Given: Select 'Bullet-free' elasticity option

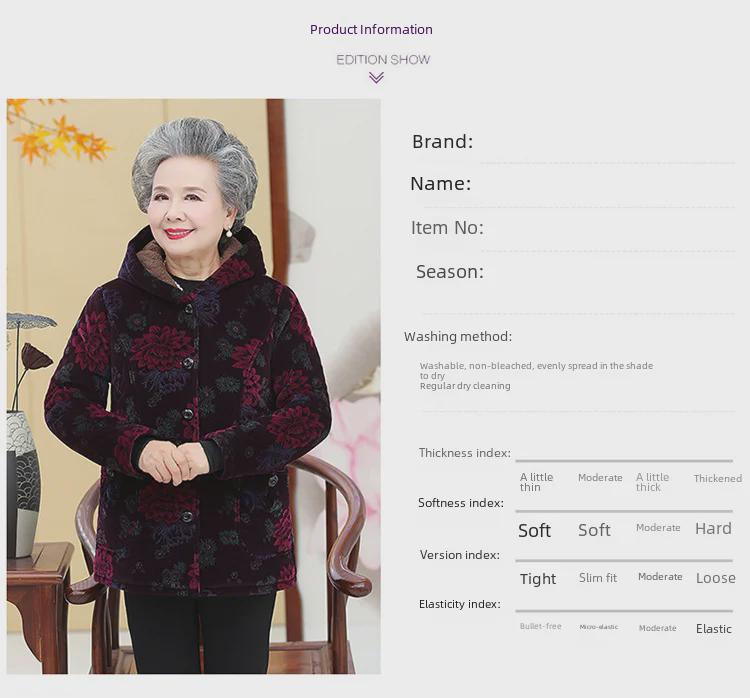Looking at the screenshot, I should 540,627.
